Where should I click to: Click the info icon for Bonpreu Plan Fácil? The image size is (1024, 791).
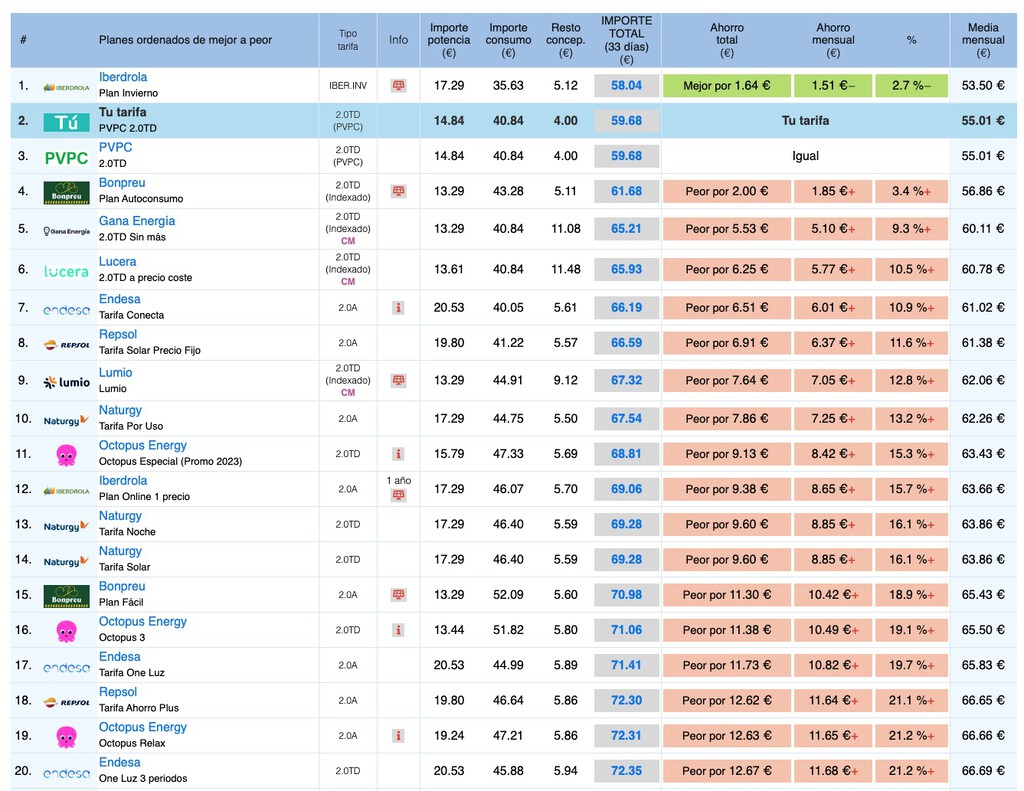tap(398, 595)
